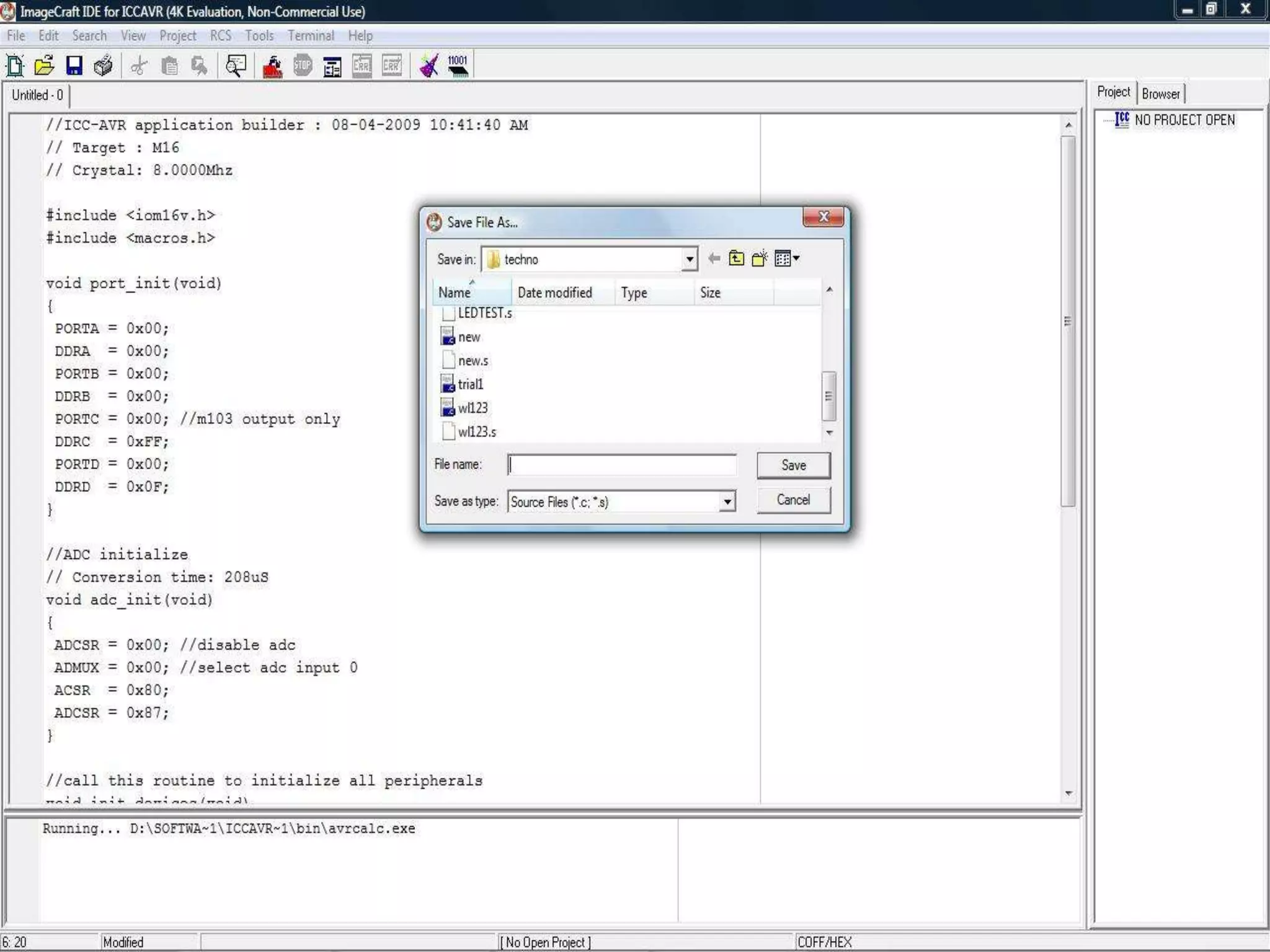Image resolution: width=1270 pixels, height=952 pixels.
Task: Open the View Menu dropdown in the Save dialog
Action: (x=787, y=258)
